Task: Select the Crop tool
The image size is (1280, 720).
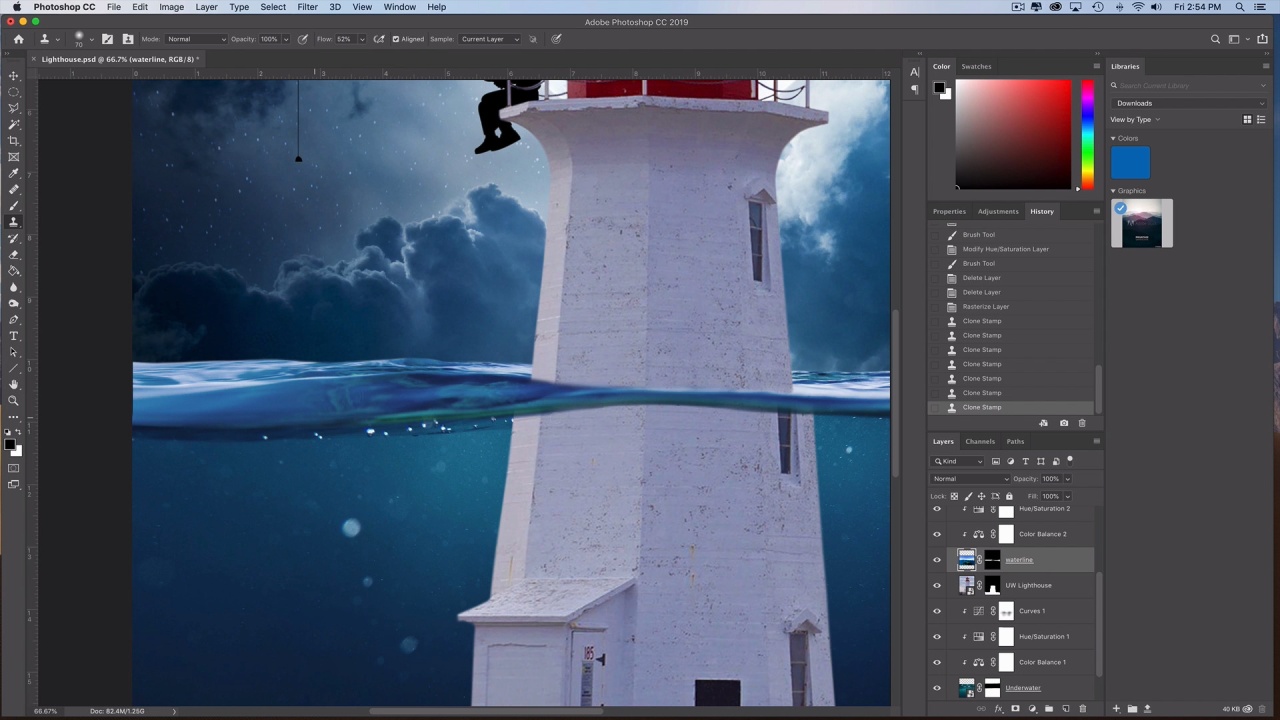Action: pyautogui.click(x=14, y=141)
